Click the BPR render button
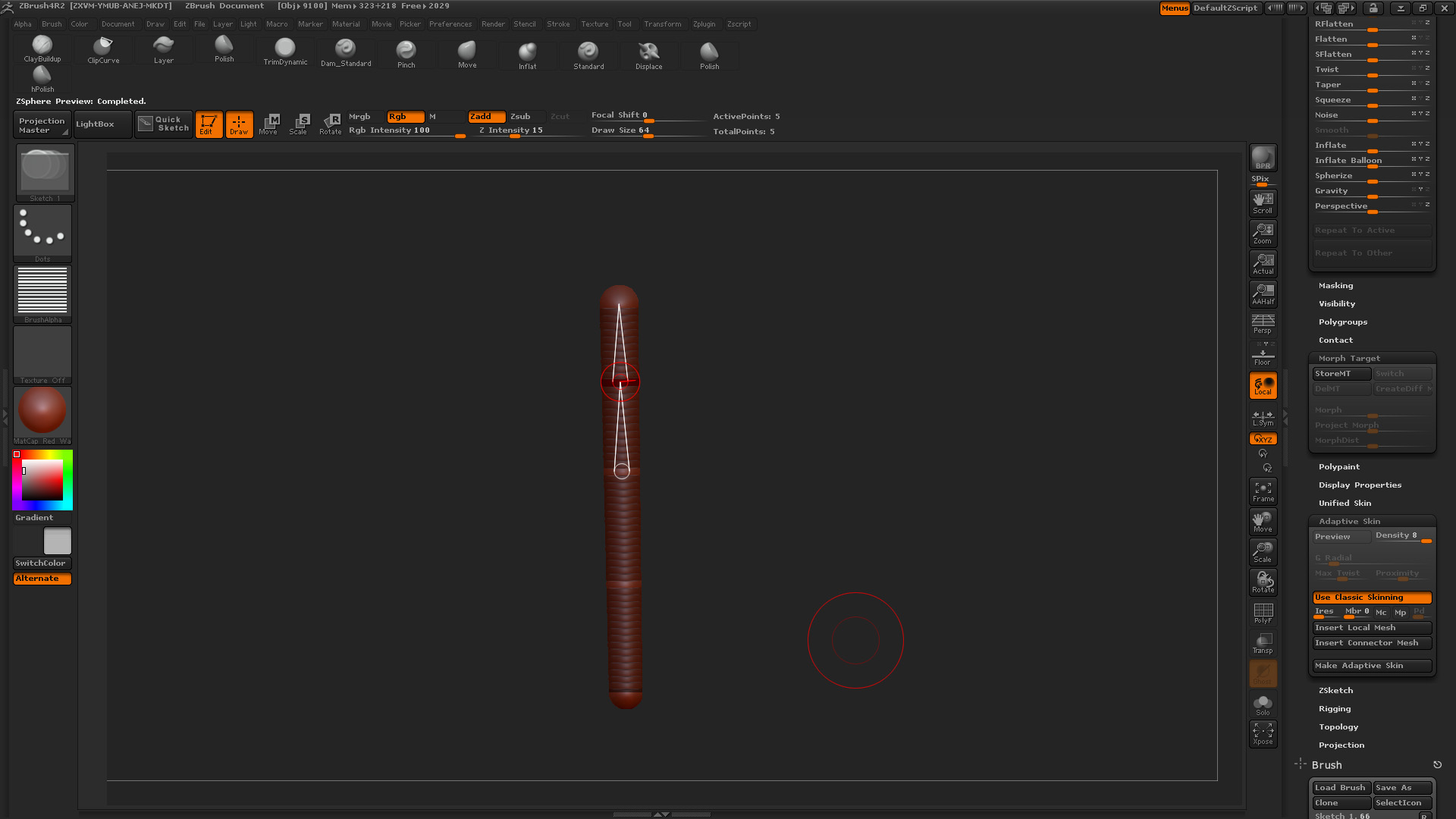This screenshot has height=819, width=1456. click(x=1263, y=158)
